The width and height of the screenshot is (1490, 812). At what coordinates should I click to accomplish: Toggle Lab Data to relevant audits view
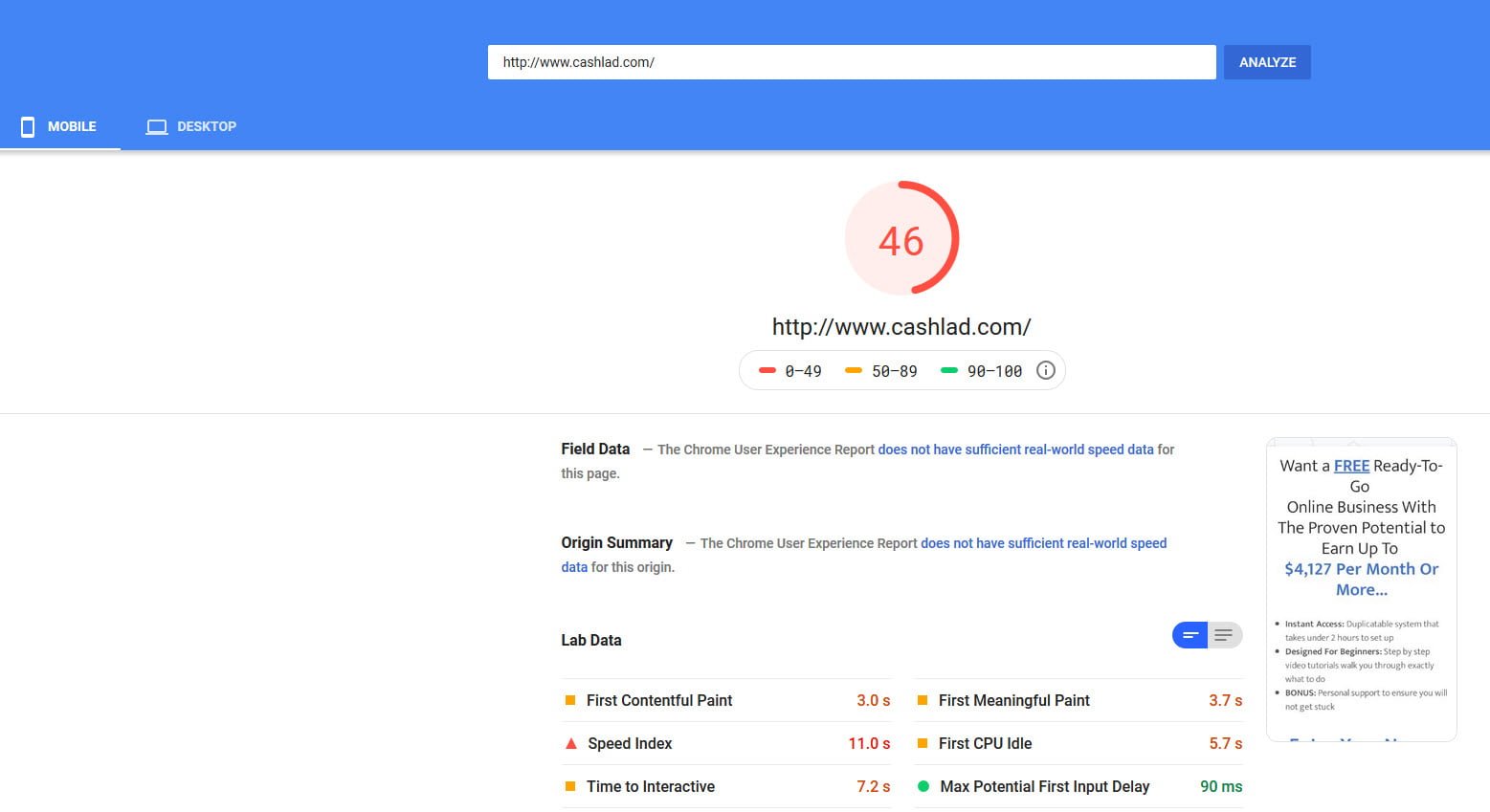click(1224, 634)
